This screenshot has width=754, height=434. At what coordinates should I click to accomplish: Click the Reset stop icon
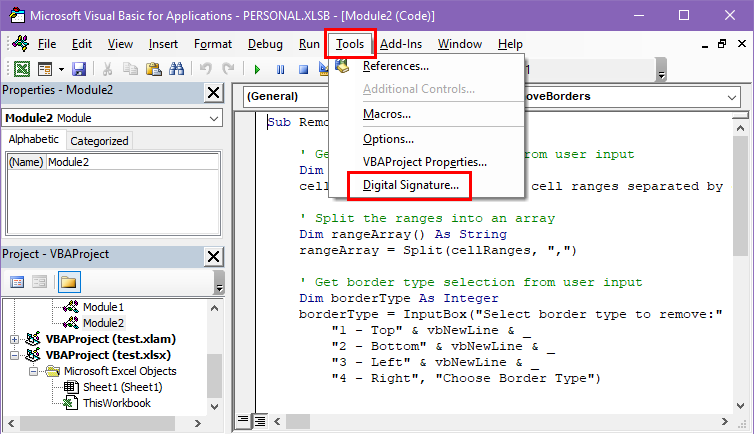coord(303,69)
